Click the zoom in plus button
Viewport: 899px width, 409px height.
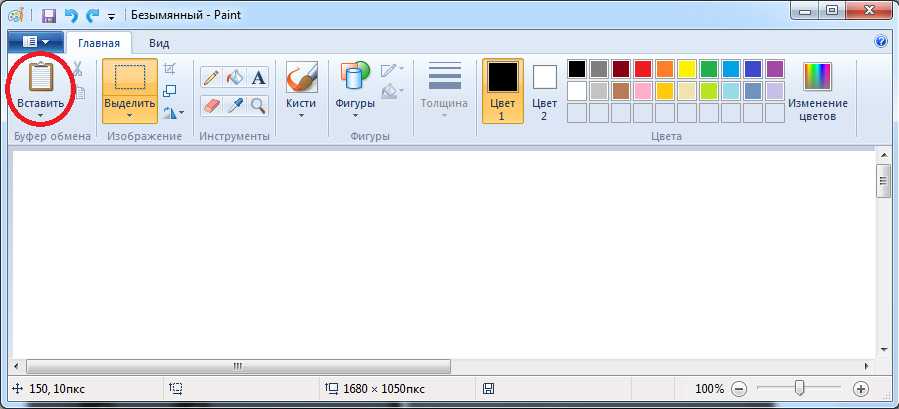point(861,388)
